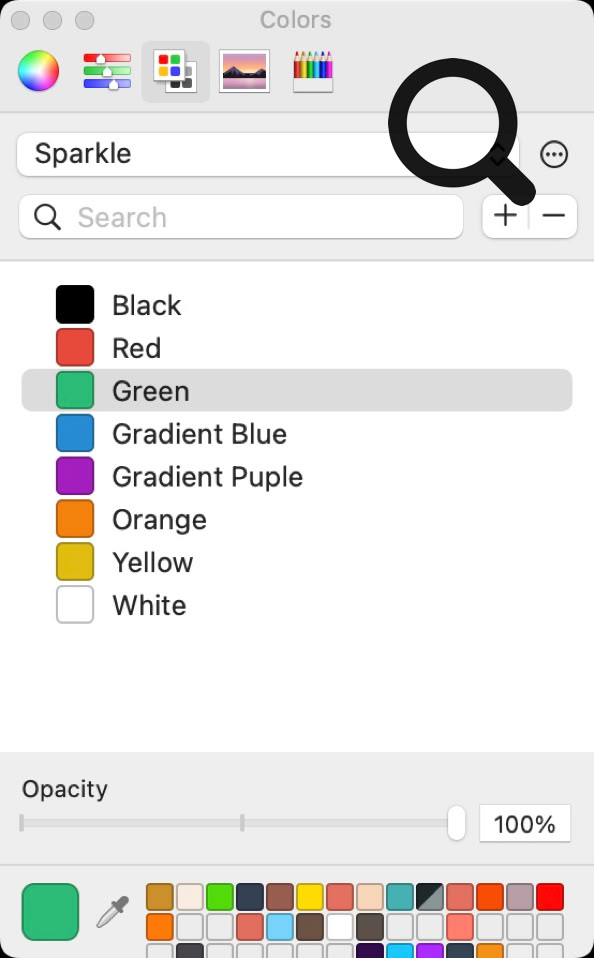
Task: Click into the Search colors field
Action: tap(241, 217)
